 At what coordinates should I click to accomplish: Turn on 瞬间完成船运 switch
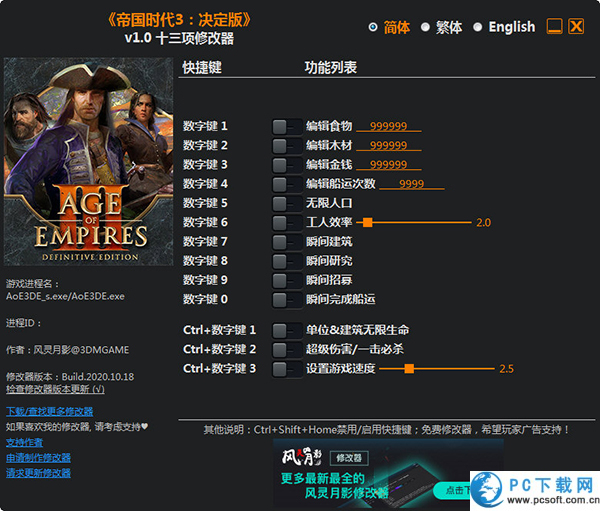[x=287, y=300]
